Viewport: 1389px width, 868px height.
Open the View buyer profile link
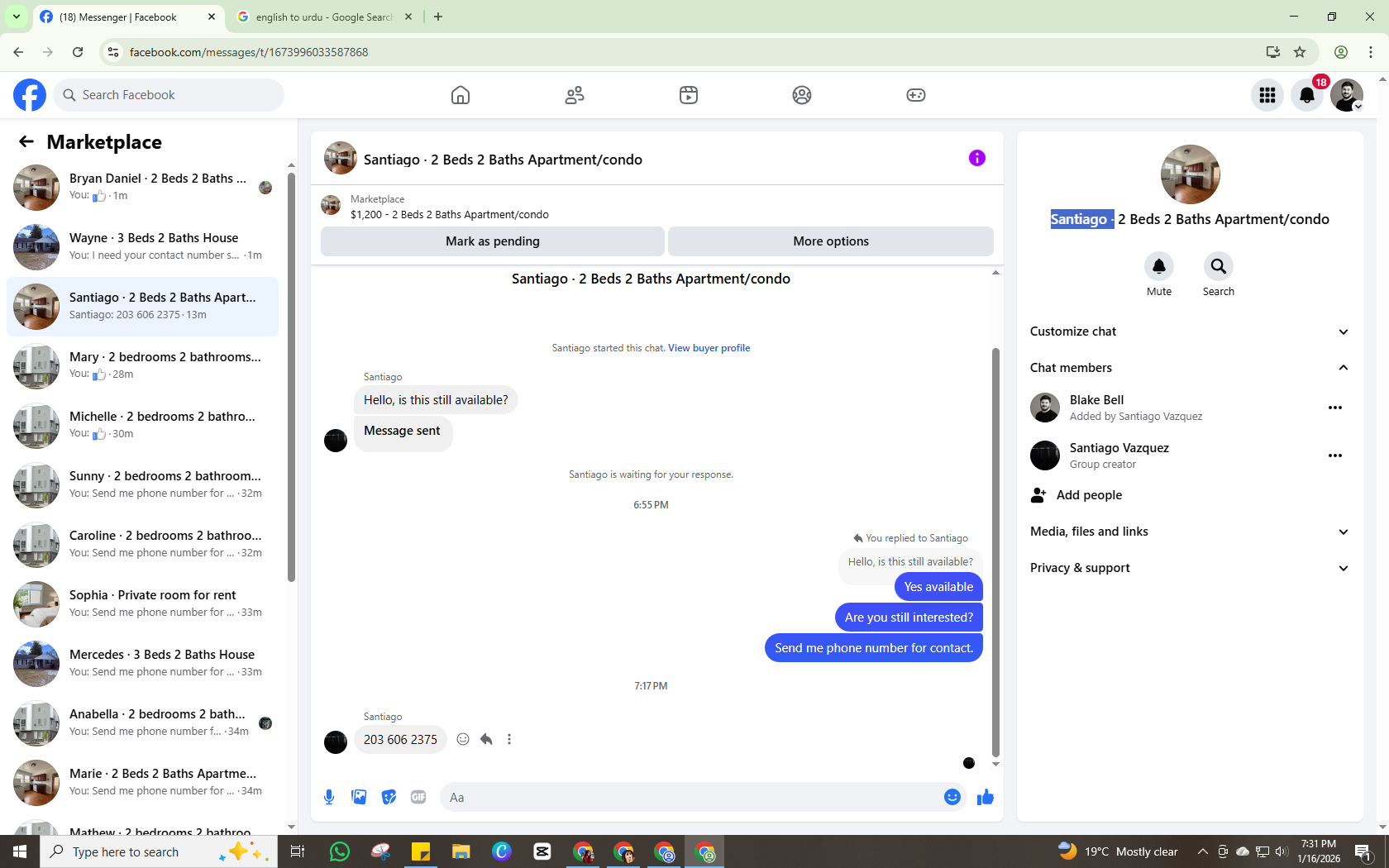[709, 348]
